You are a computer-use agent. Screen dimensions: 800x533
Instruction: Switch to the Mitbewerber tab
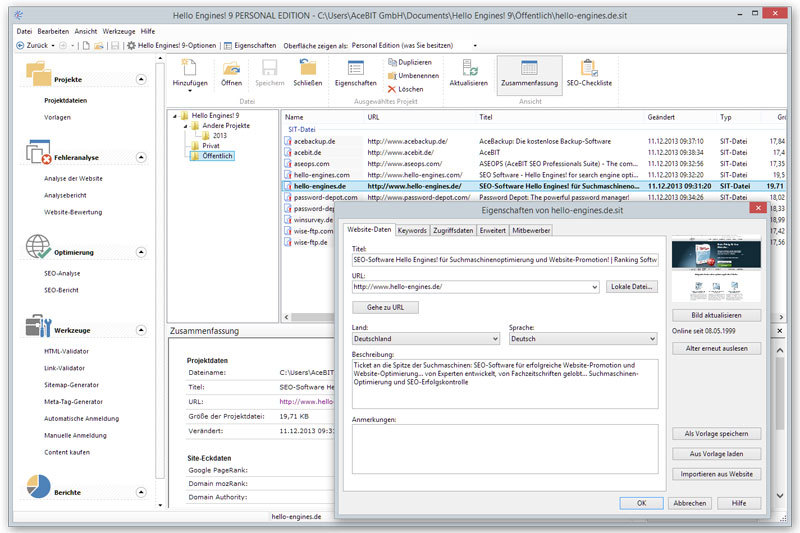[531, 231]
